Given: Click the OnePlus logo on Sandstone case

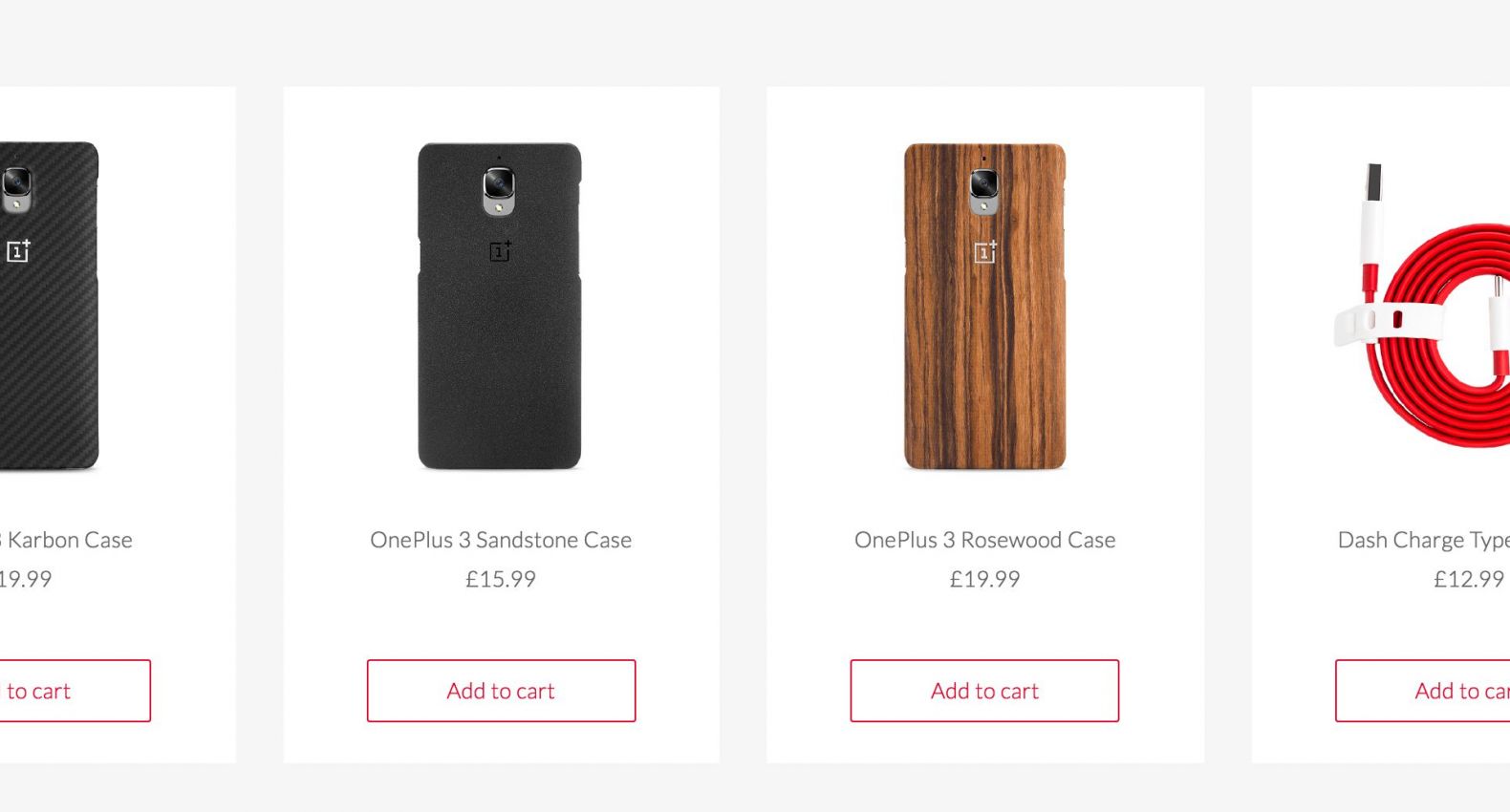Looking at the screenshot, I should tap(501, 251).
